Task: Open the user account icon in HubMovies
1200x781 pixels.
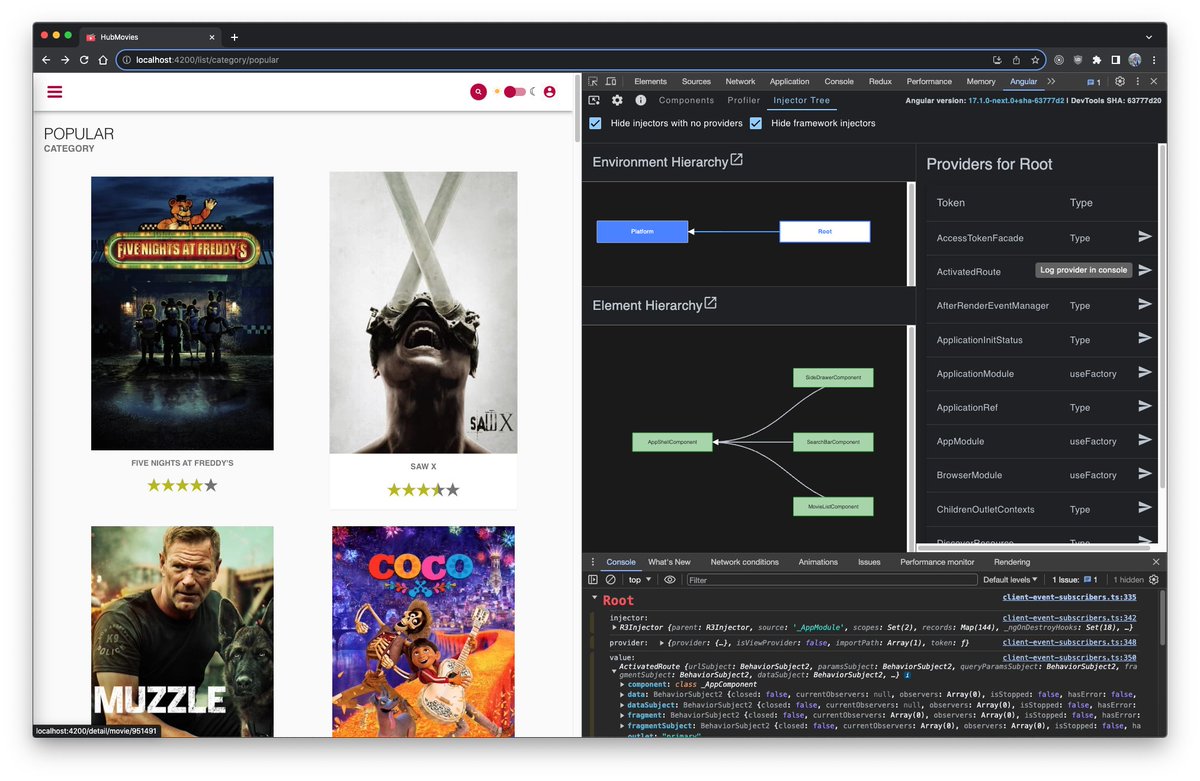Action: pos(549,92)
